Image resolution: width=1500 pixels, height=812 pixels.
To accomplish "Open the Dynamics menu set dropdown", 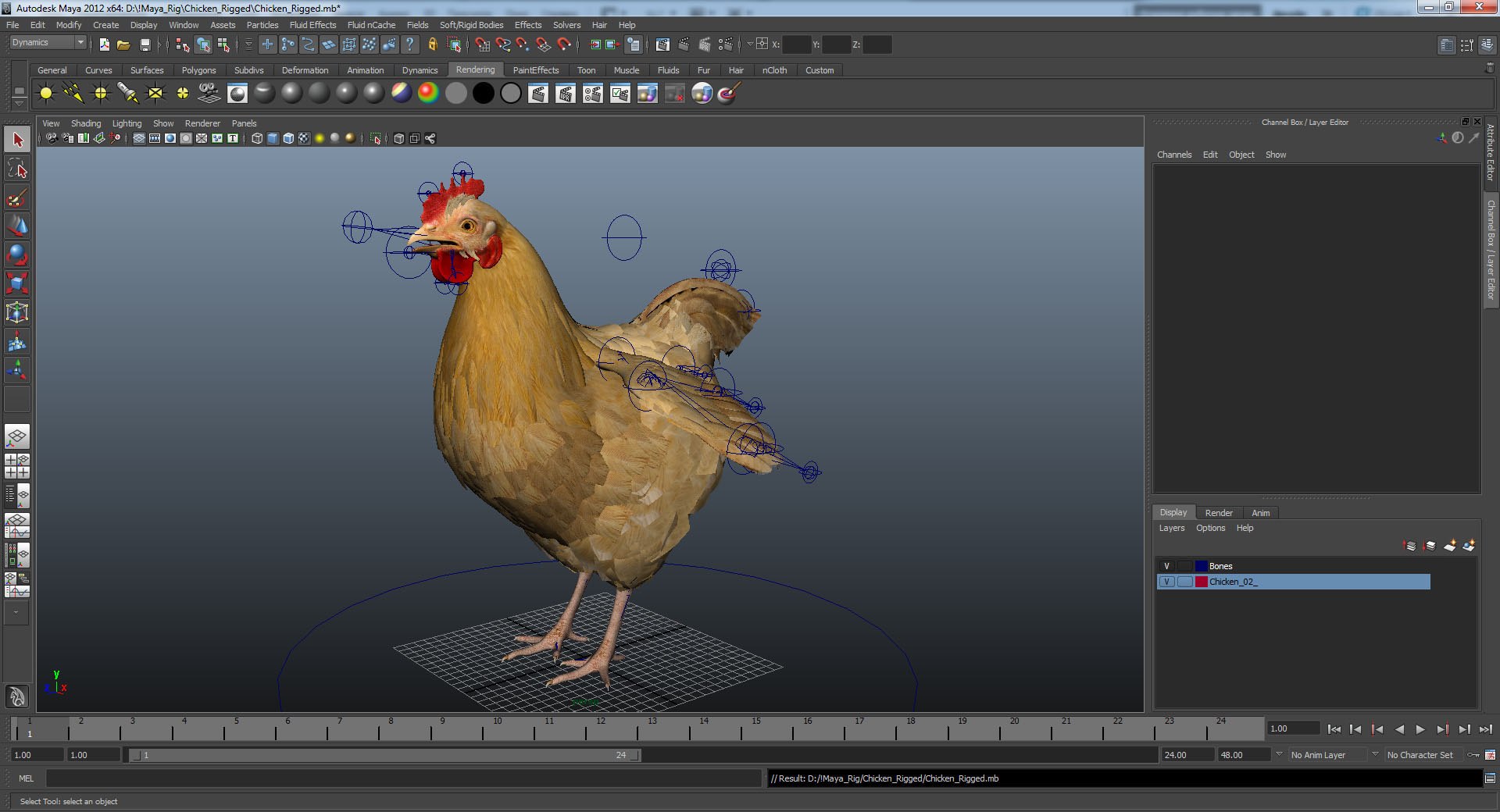I will 48,43.
